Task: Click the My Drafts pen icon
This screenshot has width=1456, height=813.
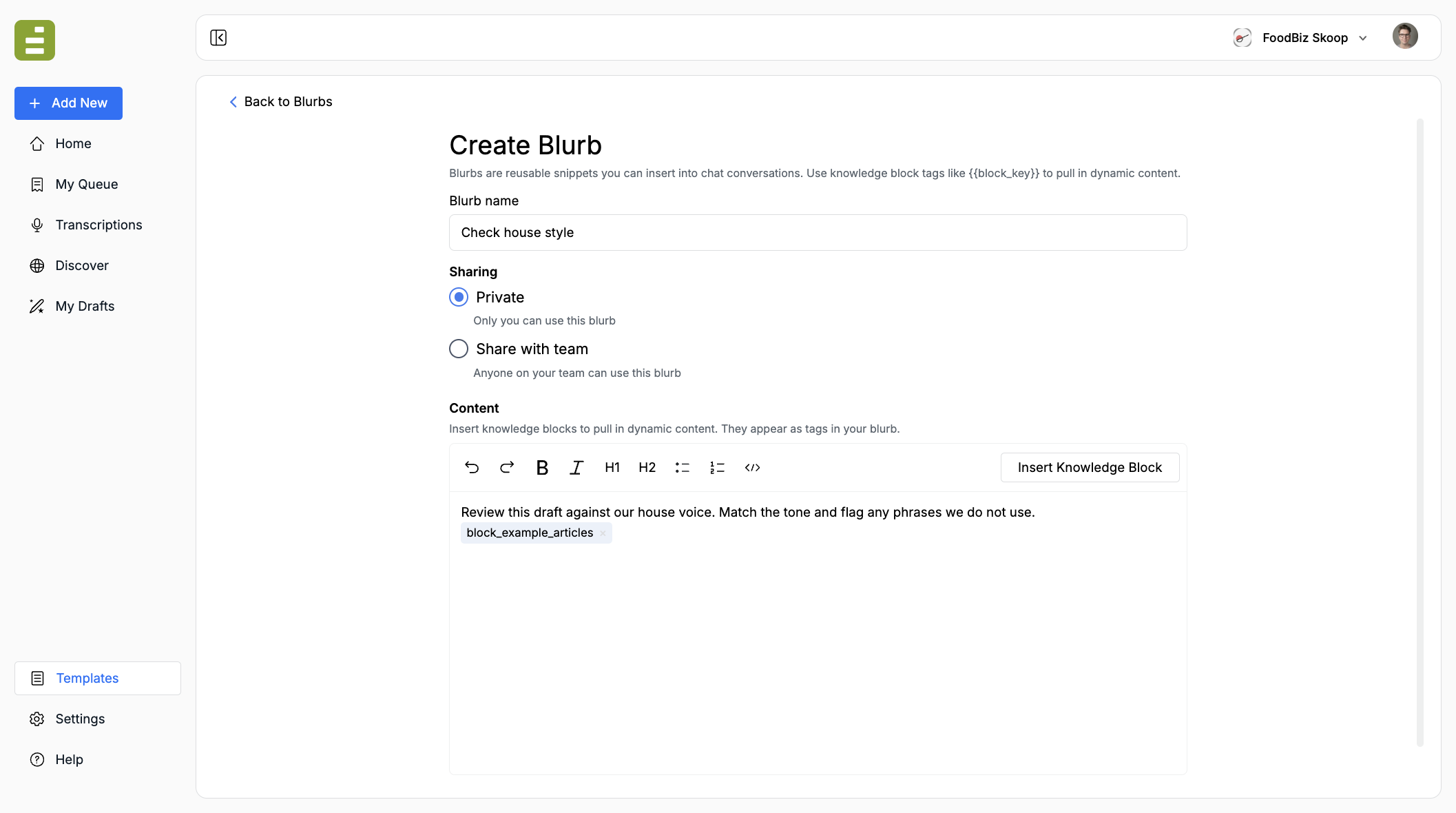Action: tap(37, 306)
